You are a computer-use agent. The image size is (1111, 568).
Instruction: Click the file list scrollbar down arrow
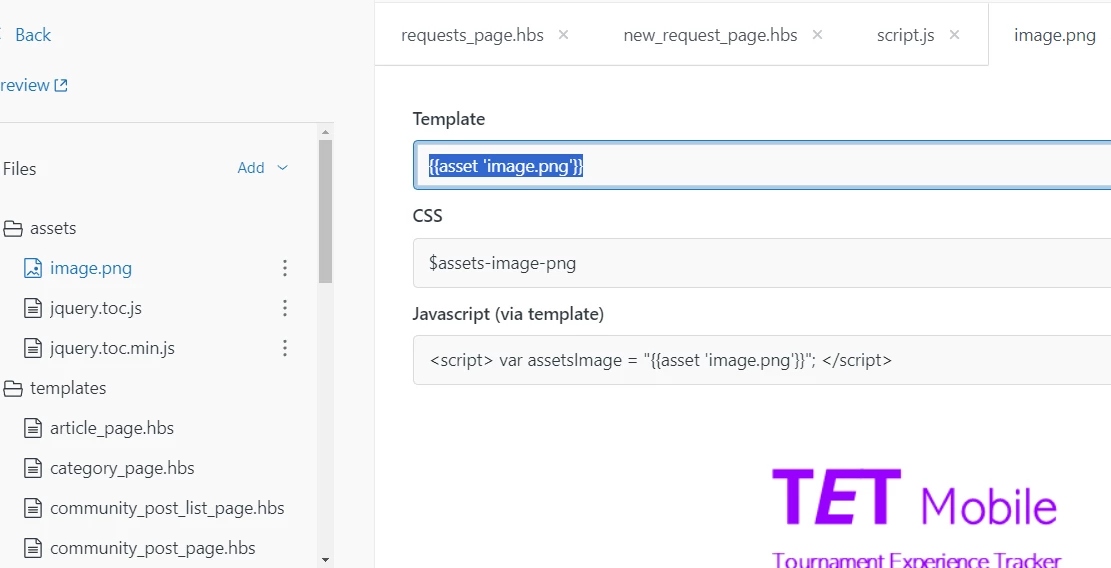(325, 560)
